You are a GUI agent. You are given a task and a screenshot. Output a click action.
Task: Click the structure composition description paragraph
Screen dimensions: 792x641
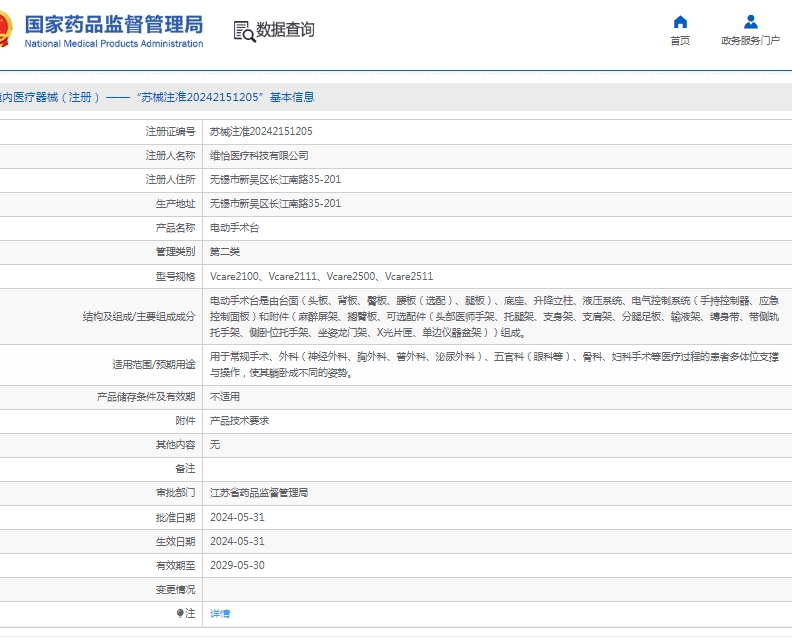coord(494,317)
